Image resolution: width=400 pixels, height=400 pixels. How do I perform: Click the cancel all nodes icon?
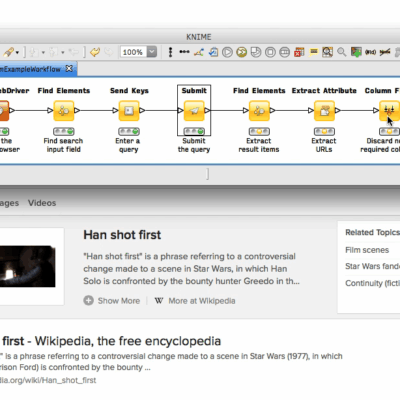pos(284,52)
